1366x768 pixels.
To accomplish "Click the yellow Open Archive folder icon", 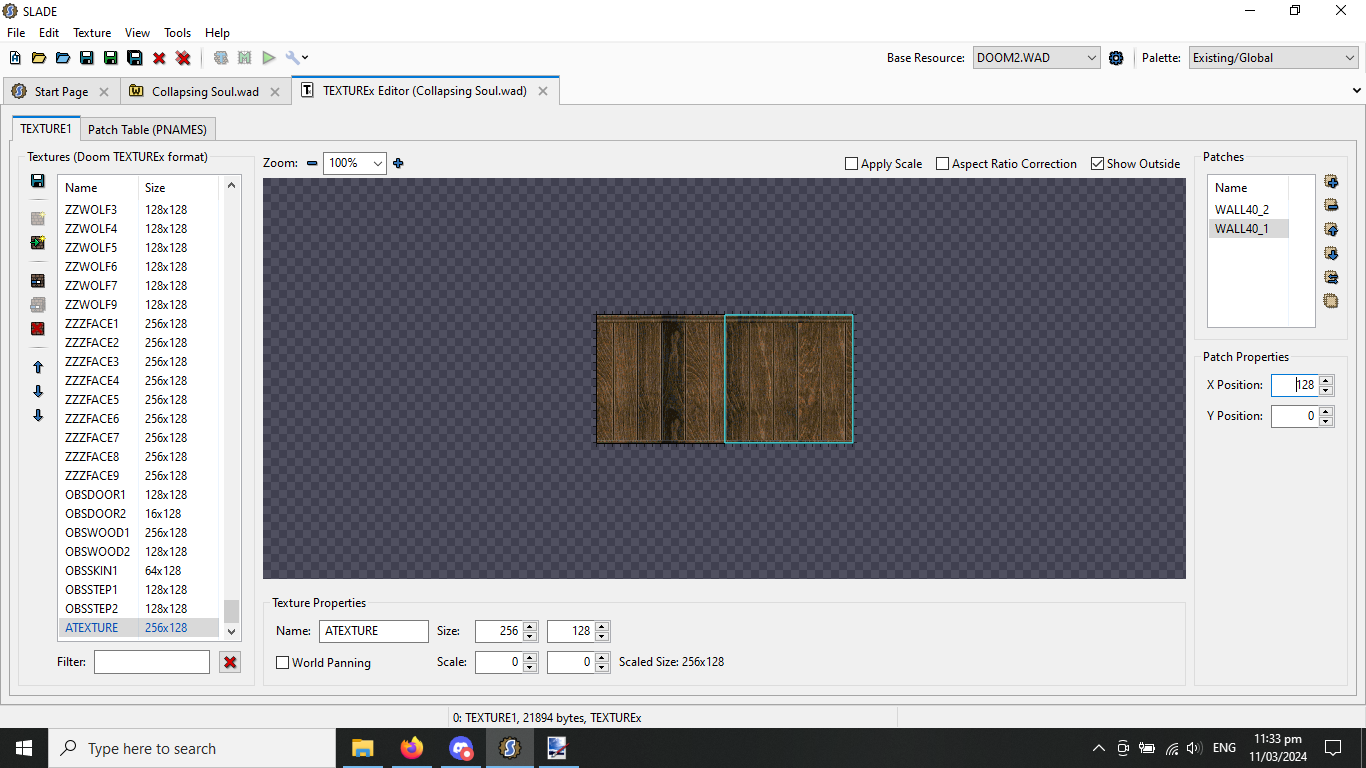I will click(39, 58).
